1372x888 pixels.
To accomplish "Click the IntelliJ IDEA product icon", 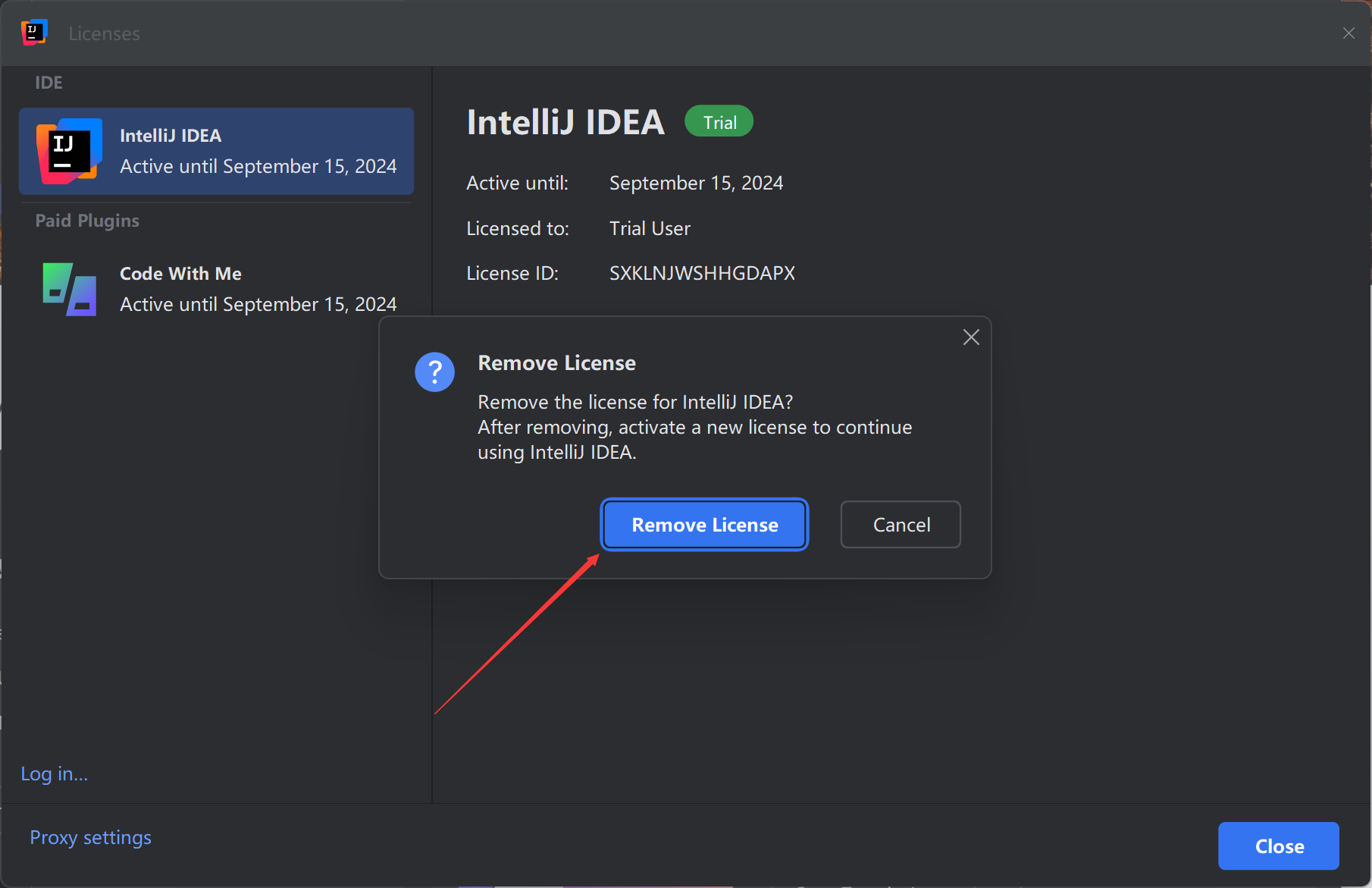I will click(x=69, y=151).
